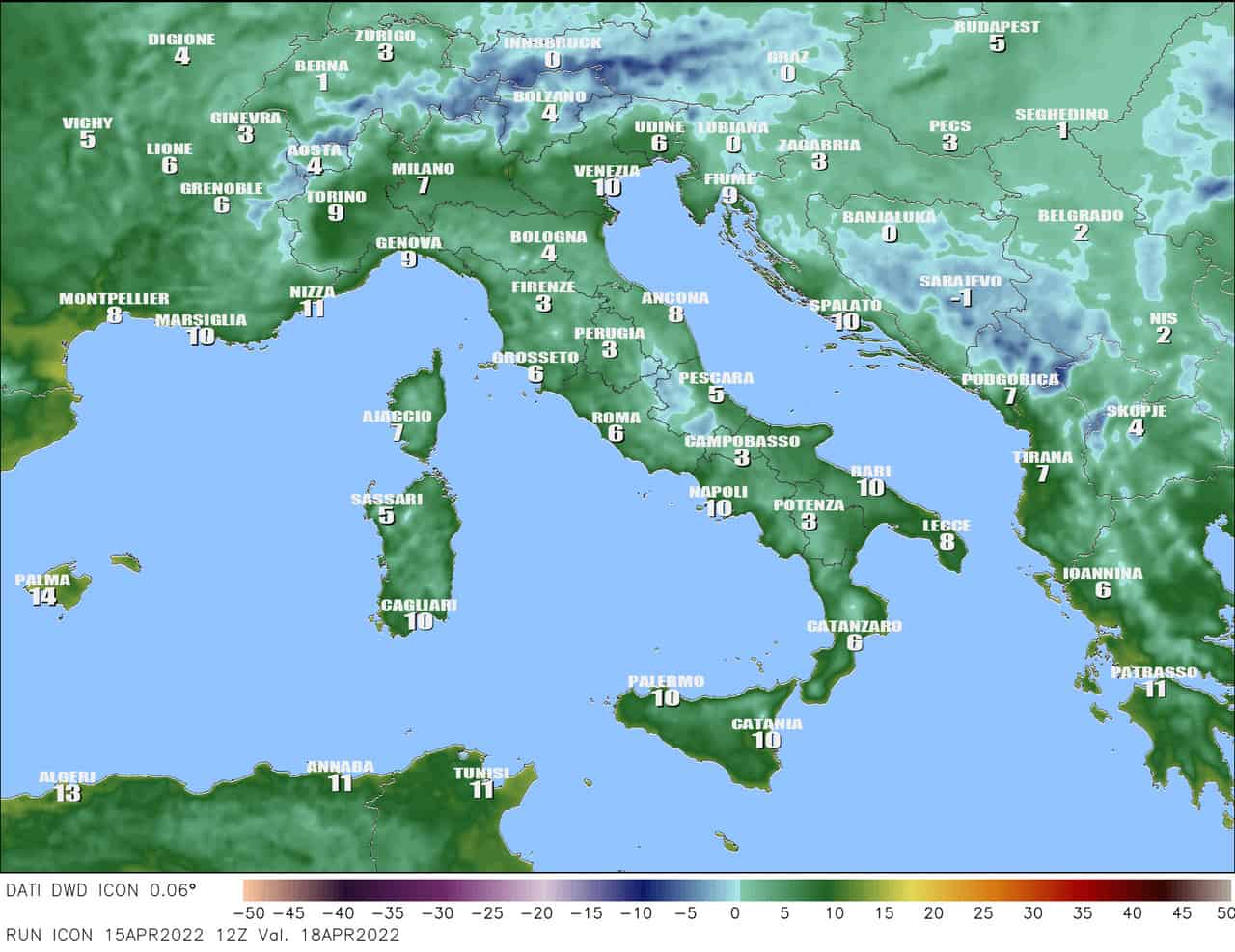Select the GENOVA label on the coast
The height and width of the screenshot is (952, 1235).
[x=408, y=243]
